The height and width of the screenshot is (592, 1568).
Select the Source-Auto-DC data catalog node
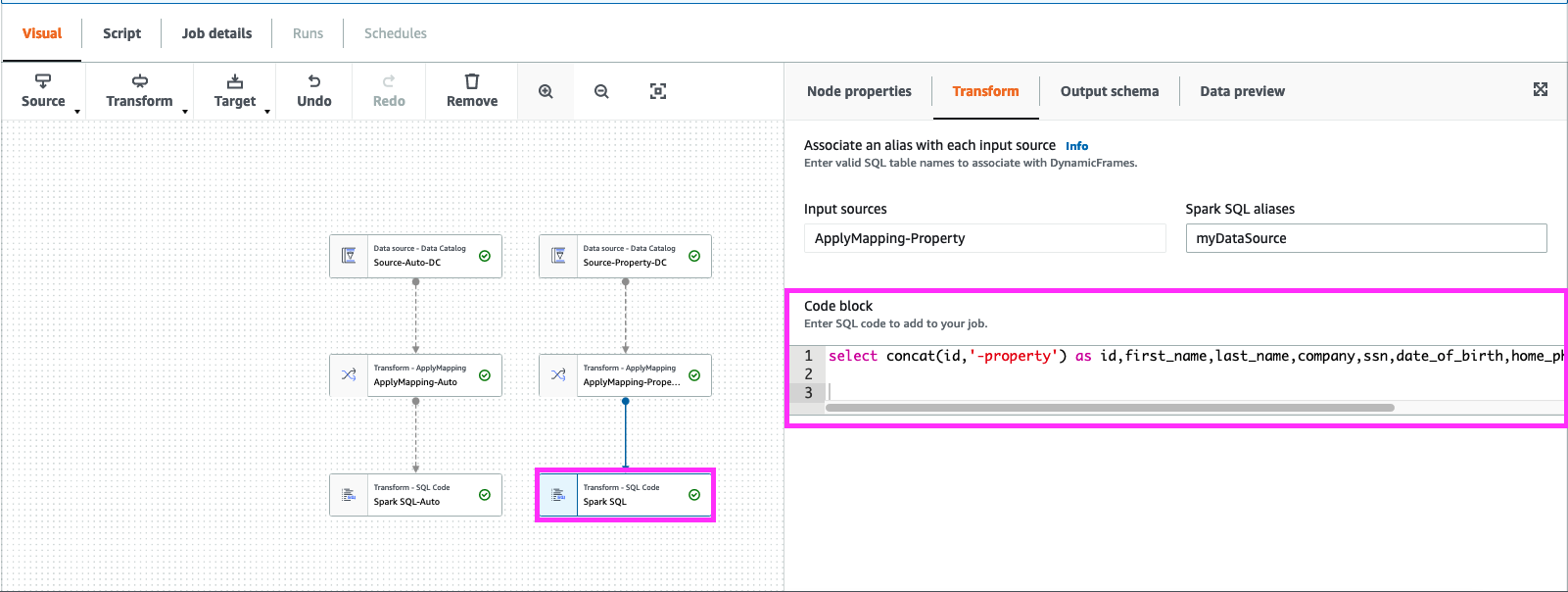pos(415,256)
